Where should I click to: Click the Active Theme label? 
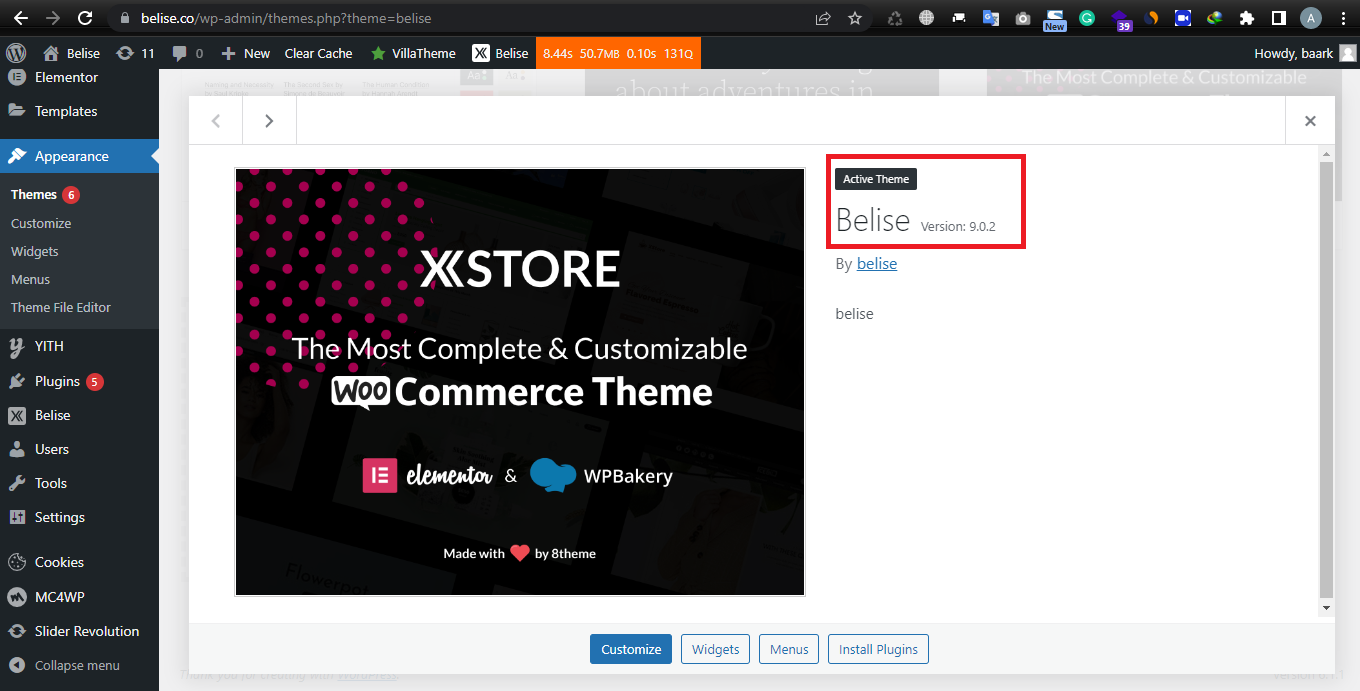(876, 179)
